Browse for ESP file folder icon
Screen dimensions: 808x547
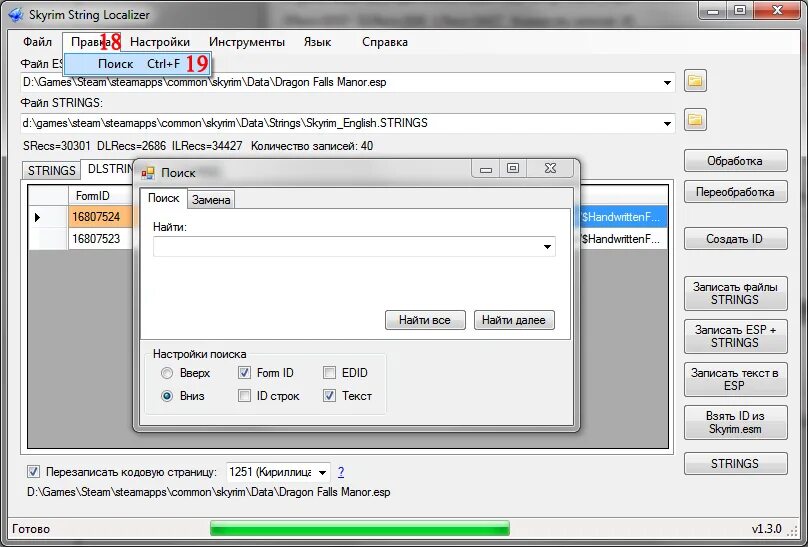pos(695,81)
